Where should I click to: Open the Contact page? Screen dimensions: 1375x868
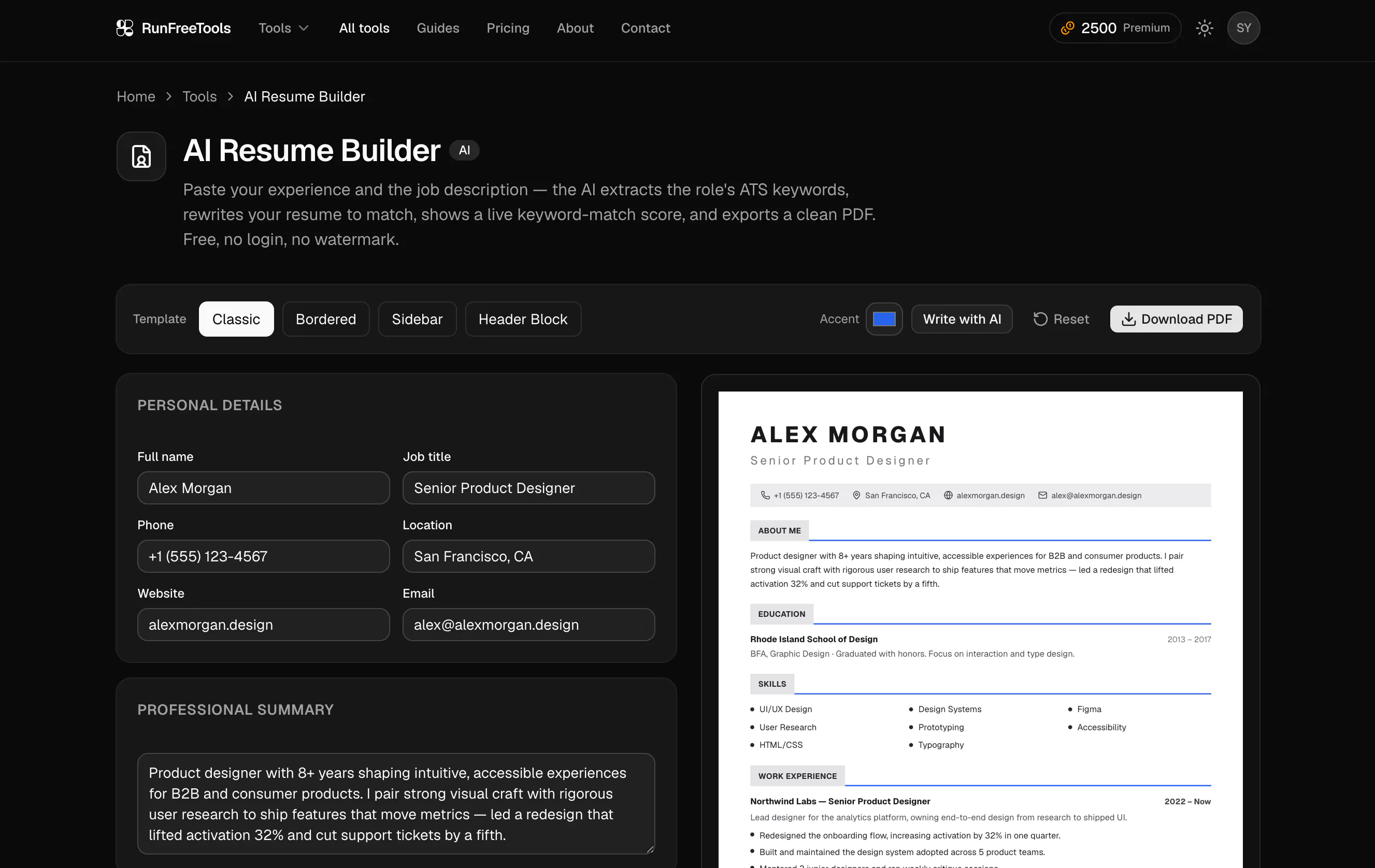(x=645, y=28)
